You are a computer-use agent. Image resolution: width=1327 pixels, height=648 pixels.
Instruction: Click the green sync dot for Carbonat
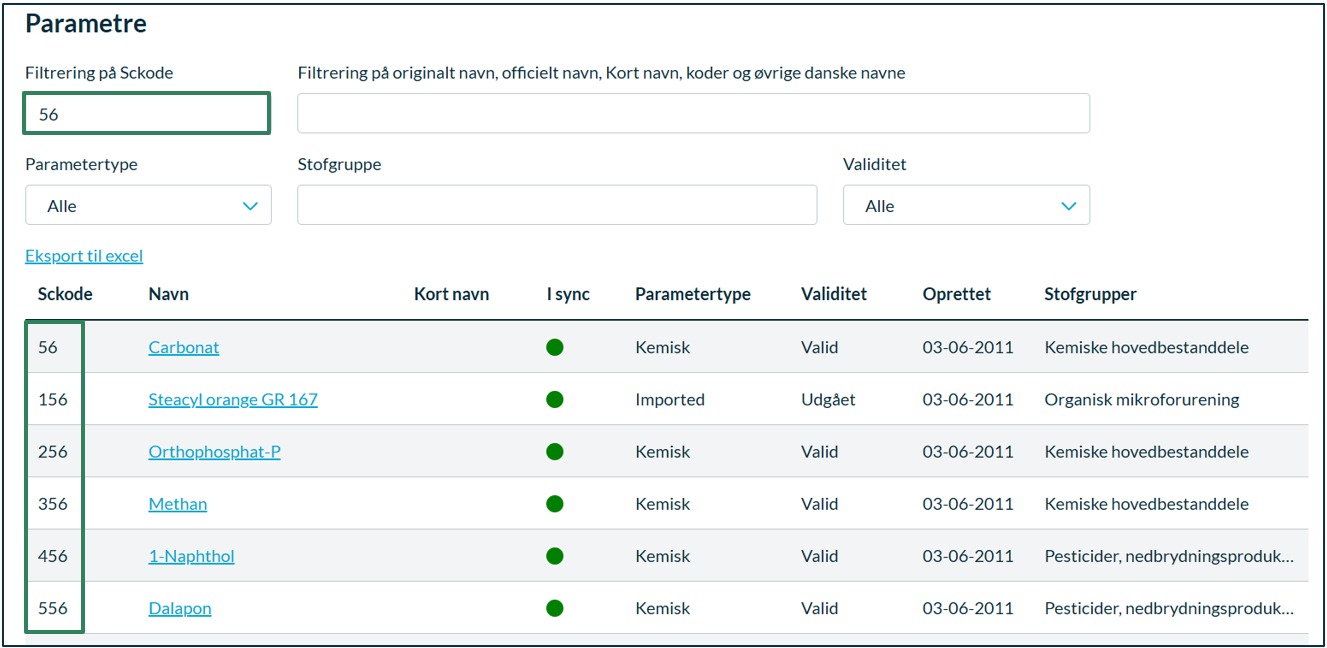pyautogui.click(x=555, y=347)
